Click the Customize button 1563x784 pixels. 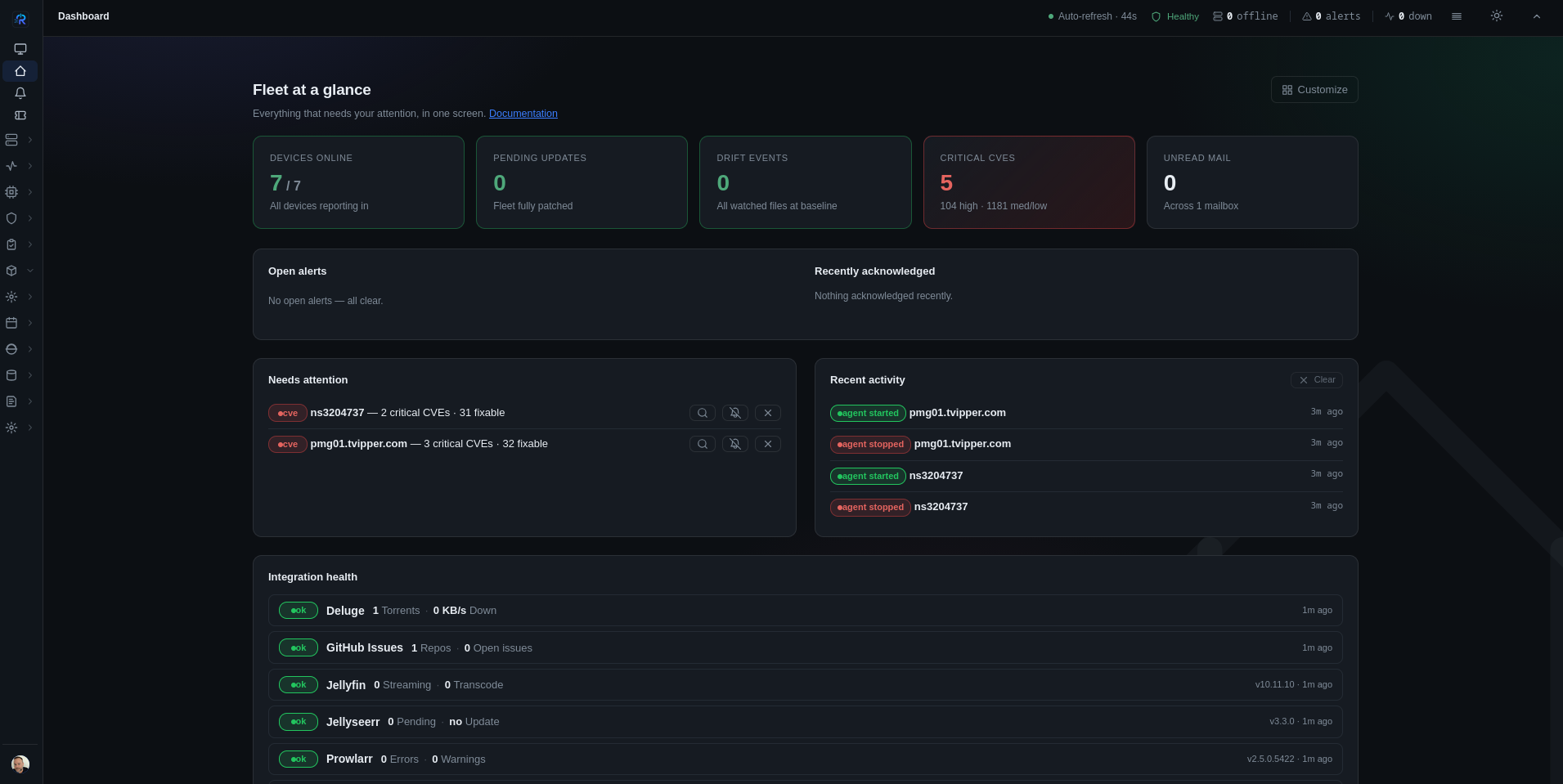point(1314,90)
